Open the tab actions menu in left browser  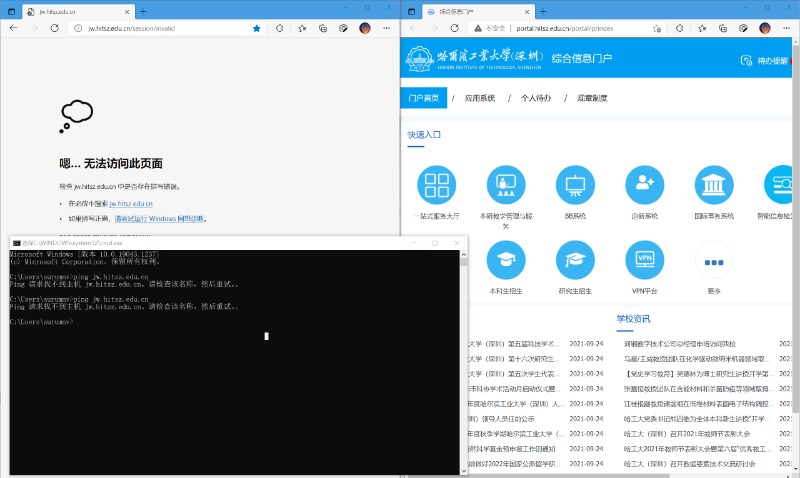coord(11,11)
